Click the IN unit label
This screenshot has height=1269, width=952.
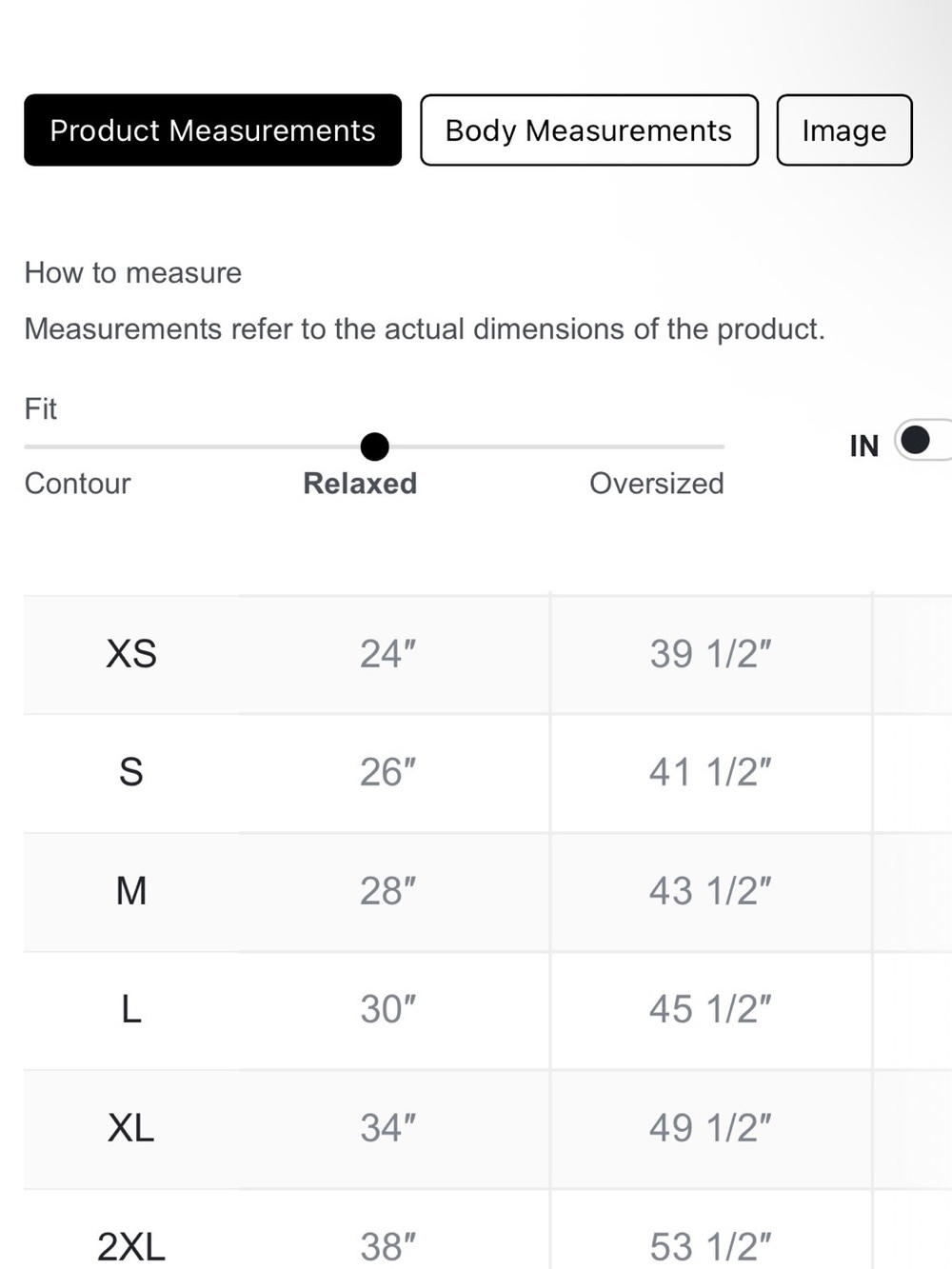point(864,446)
